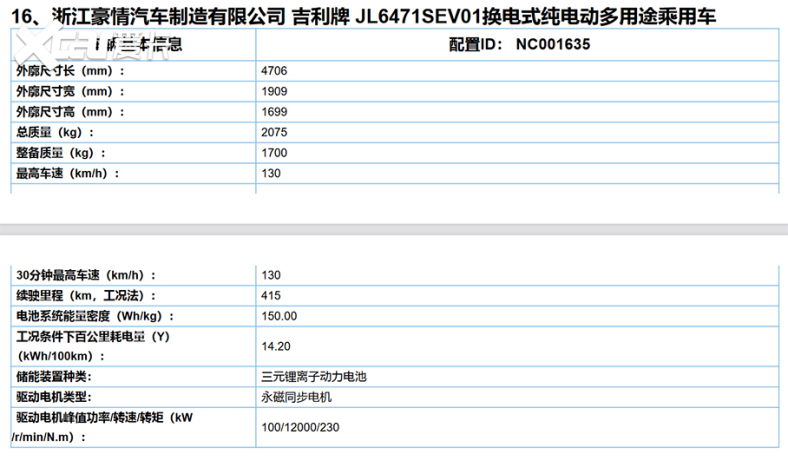Click the width value 1909

point(274,91)
